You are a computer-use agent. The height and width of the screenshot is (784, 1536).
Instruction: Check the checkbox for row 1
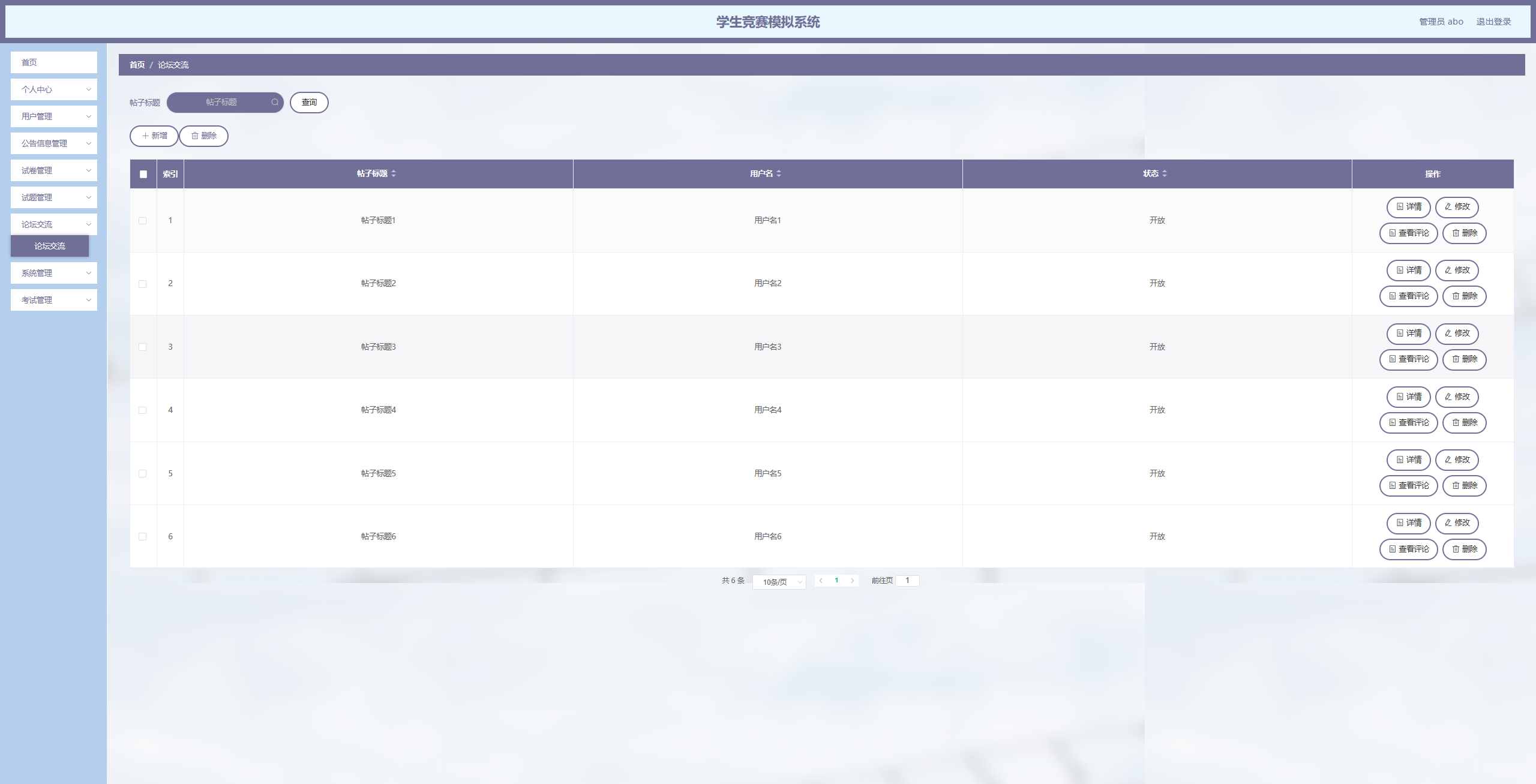(x=143, y=221)
